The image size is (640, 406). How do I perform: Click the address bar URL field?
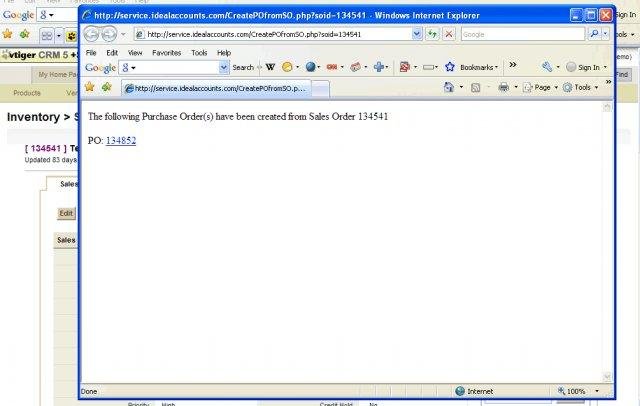273,34
